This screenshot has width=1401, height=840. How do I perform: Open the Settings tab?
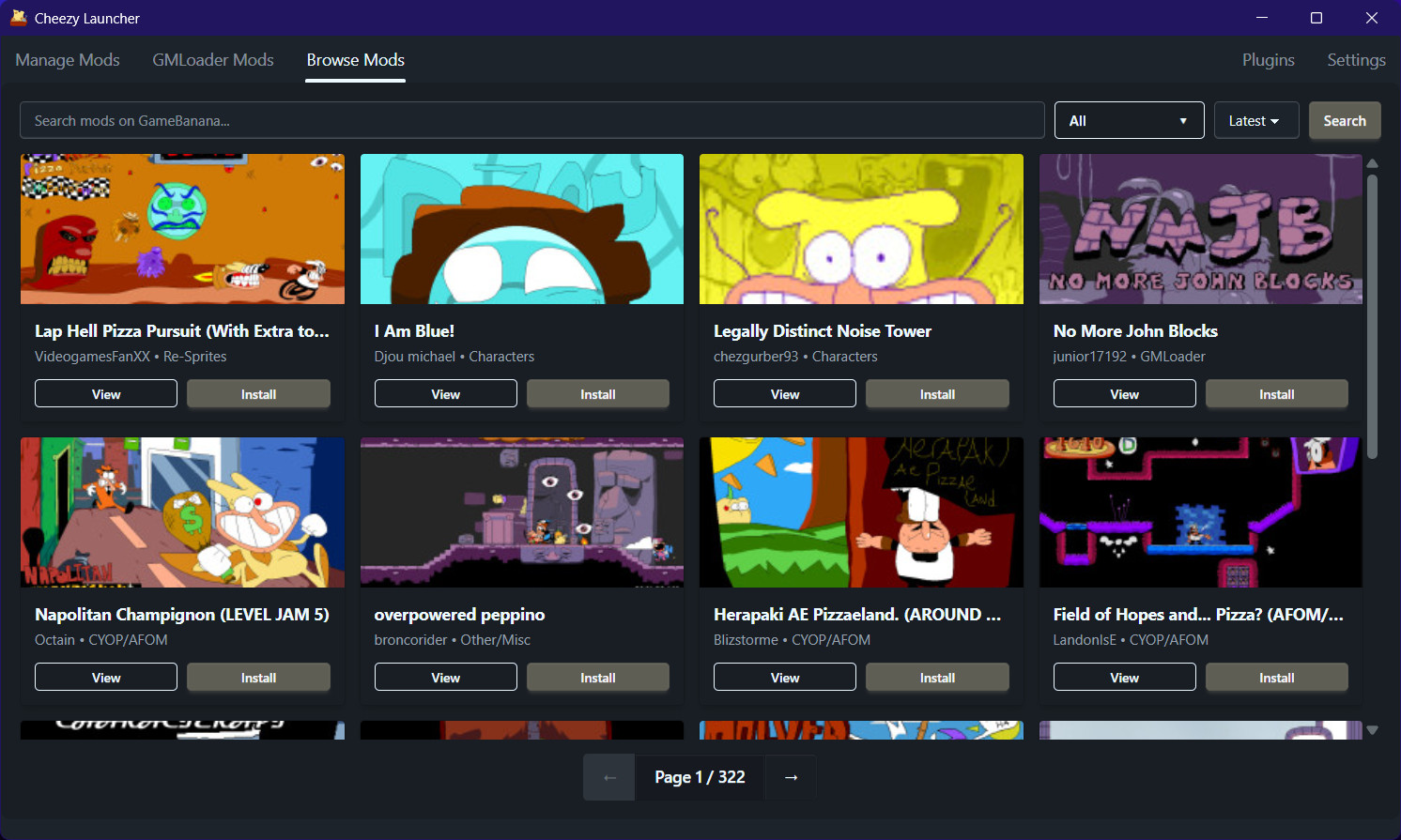click(1356, 60)
